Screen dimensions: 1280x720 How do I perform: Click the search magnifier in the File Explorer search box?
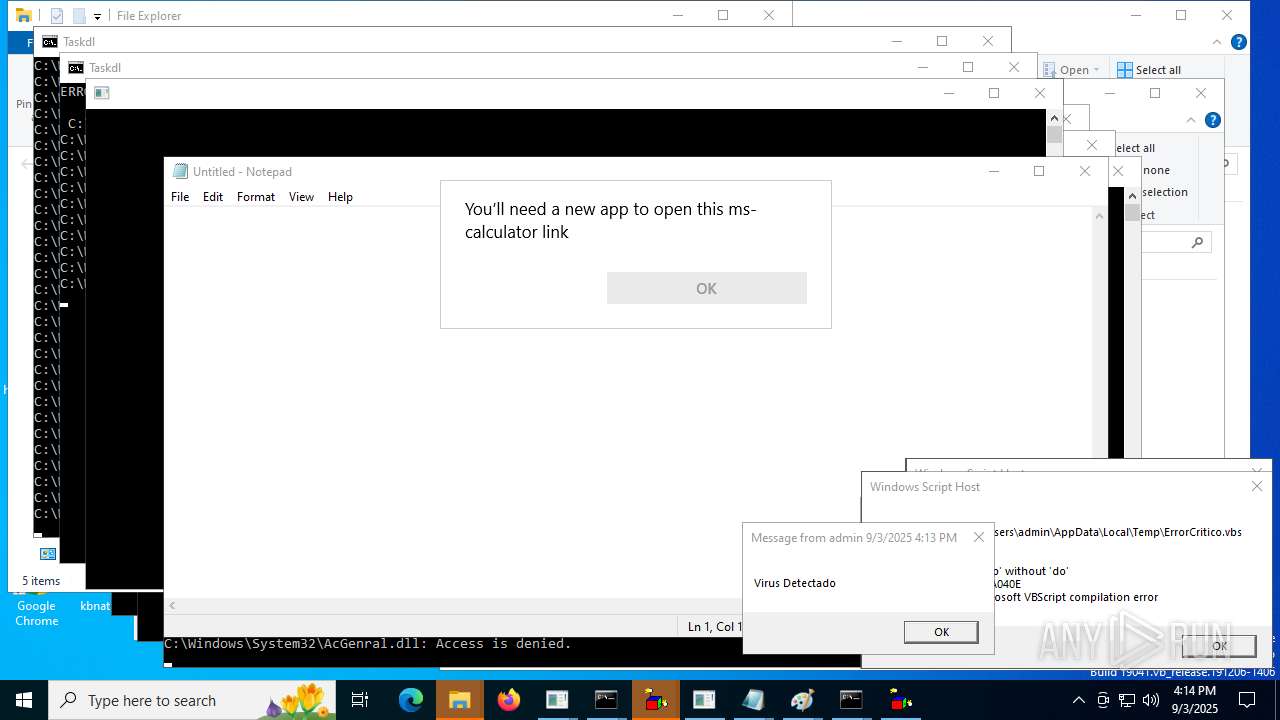(1197, 242)
